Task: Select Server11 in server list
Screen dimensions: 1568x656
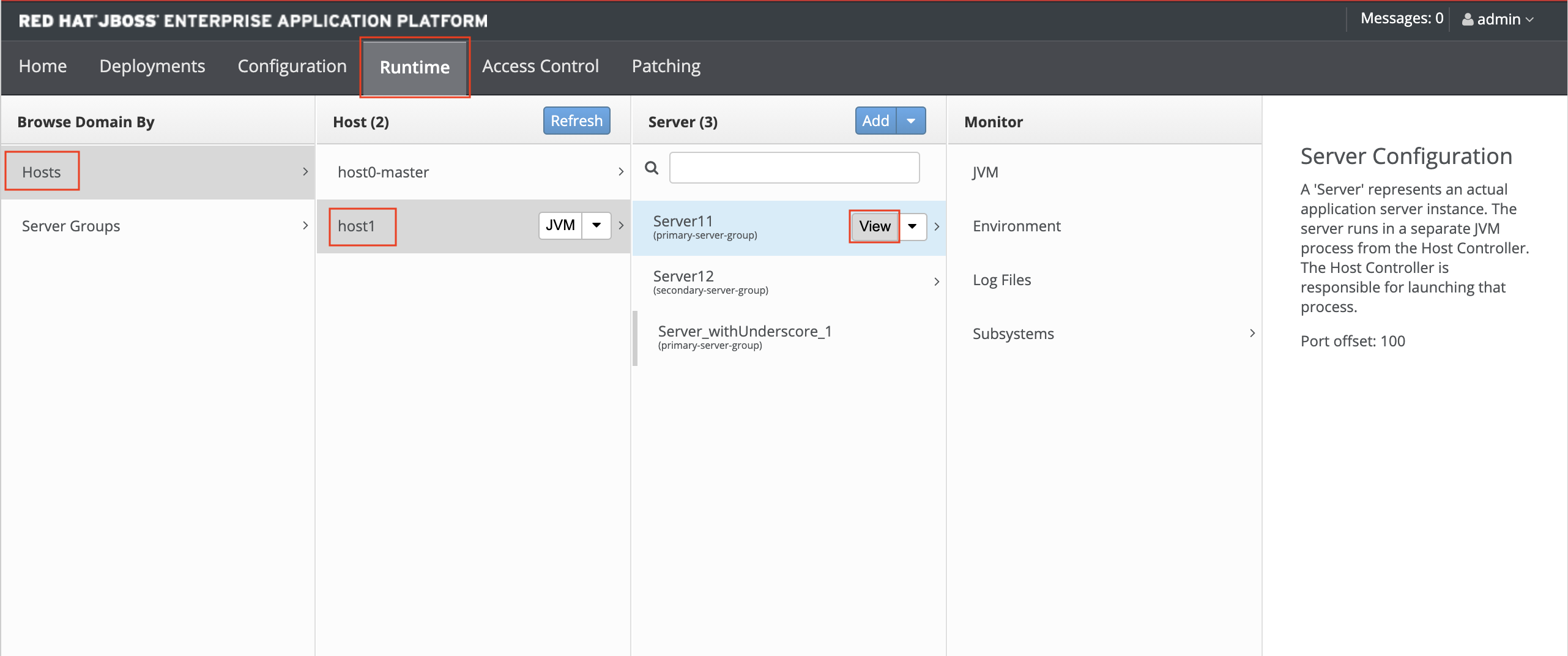Action: [x=789, y=228]
